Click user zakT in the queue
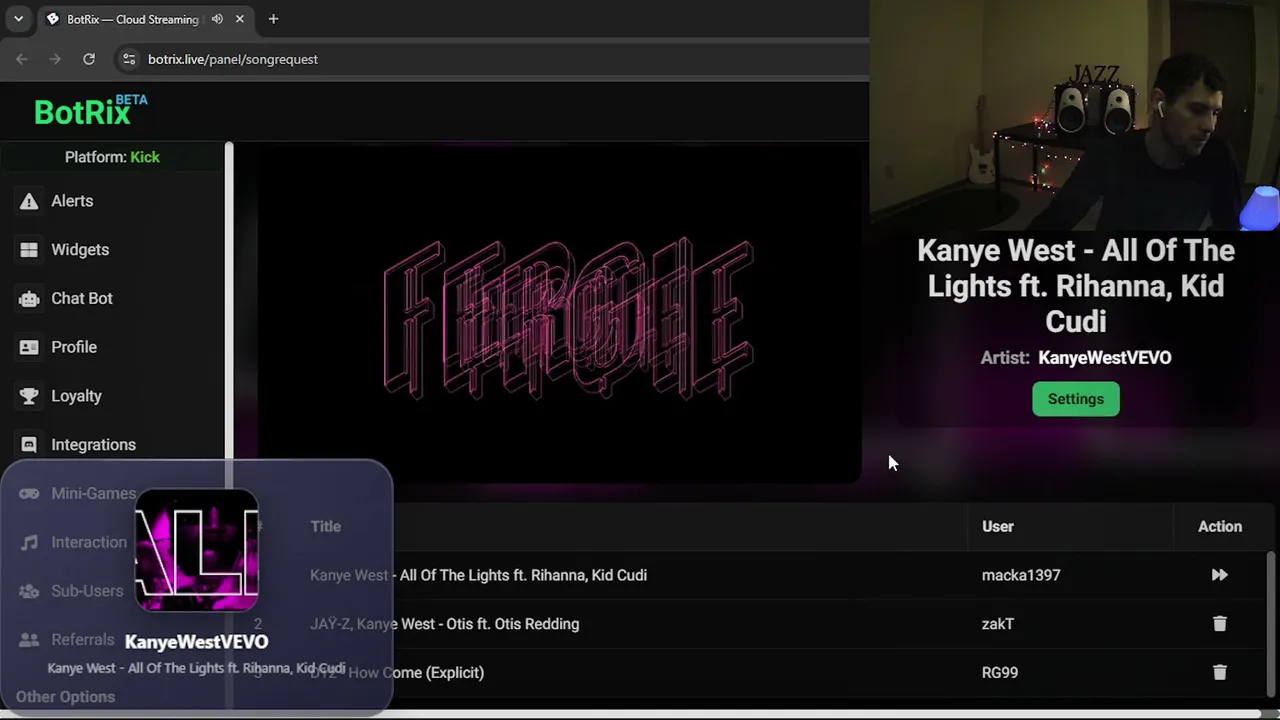Screen dimensions: 1280x720 pos(998,624)
